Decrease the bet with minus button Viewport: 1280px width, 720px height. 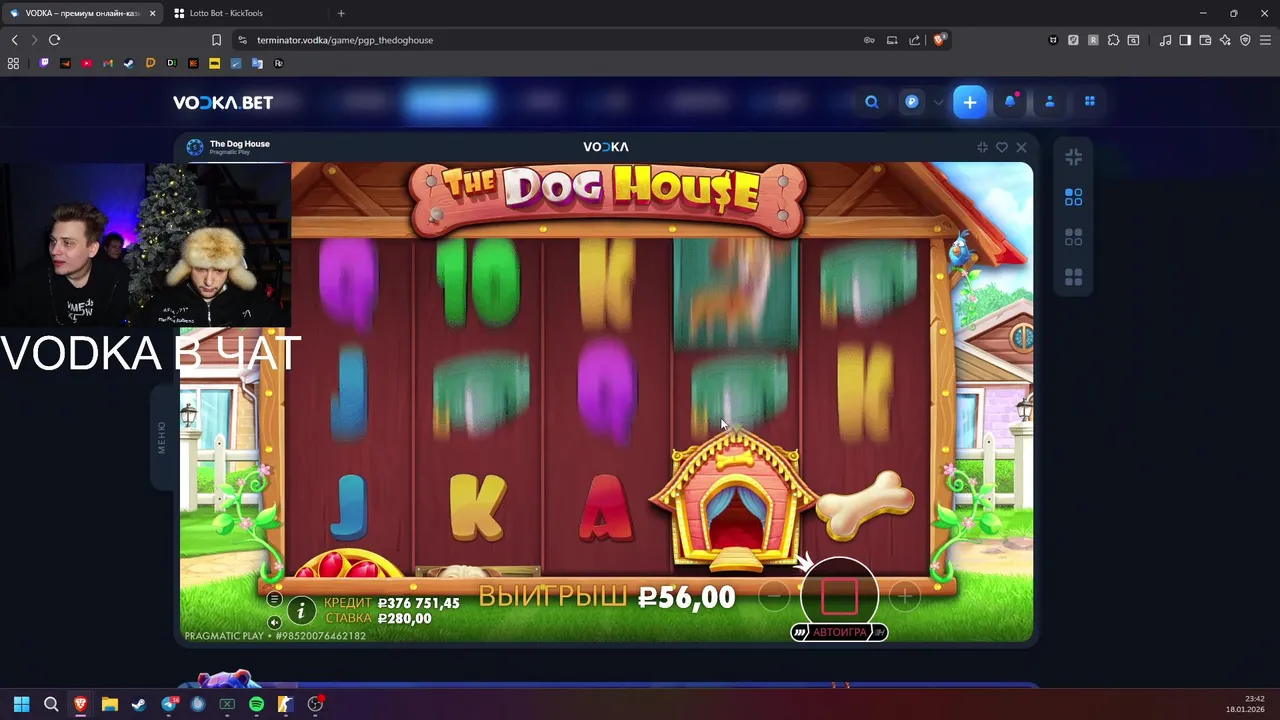coord(773,597)
